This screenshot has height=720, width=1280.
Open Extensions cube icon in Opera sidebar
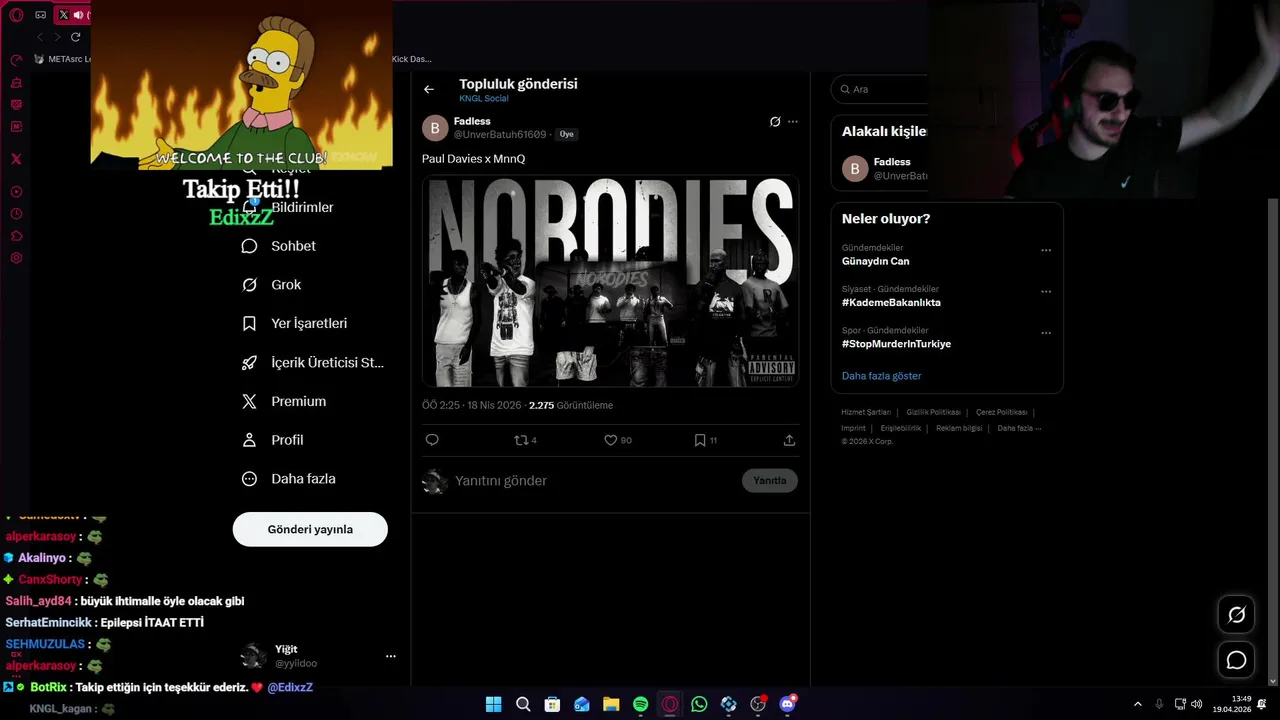coord(16,236)
